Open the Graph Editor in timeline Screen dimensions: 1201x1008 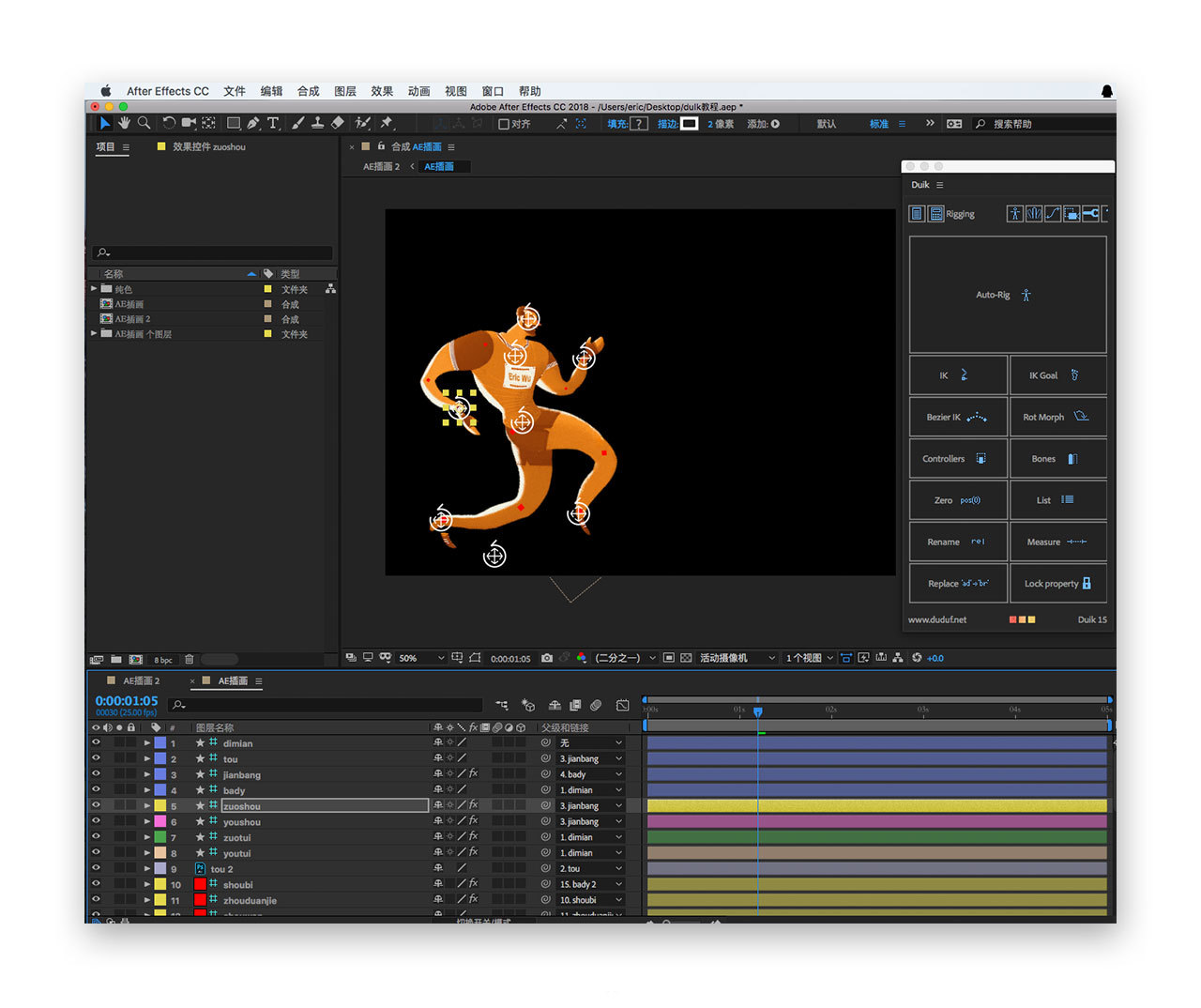(x=623, y=705)
